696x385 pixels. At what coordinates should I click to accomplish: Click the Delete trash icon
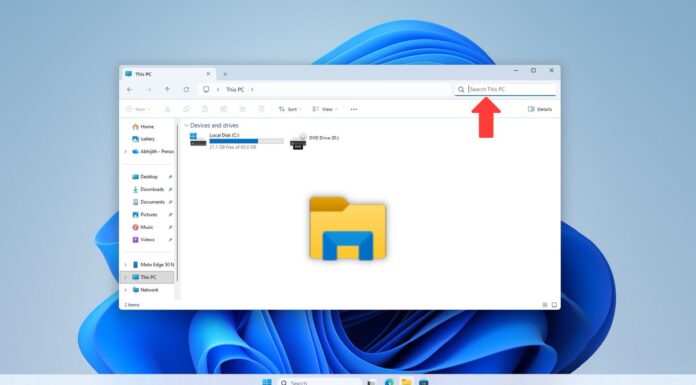(261, 109)
